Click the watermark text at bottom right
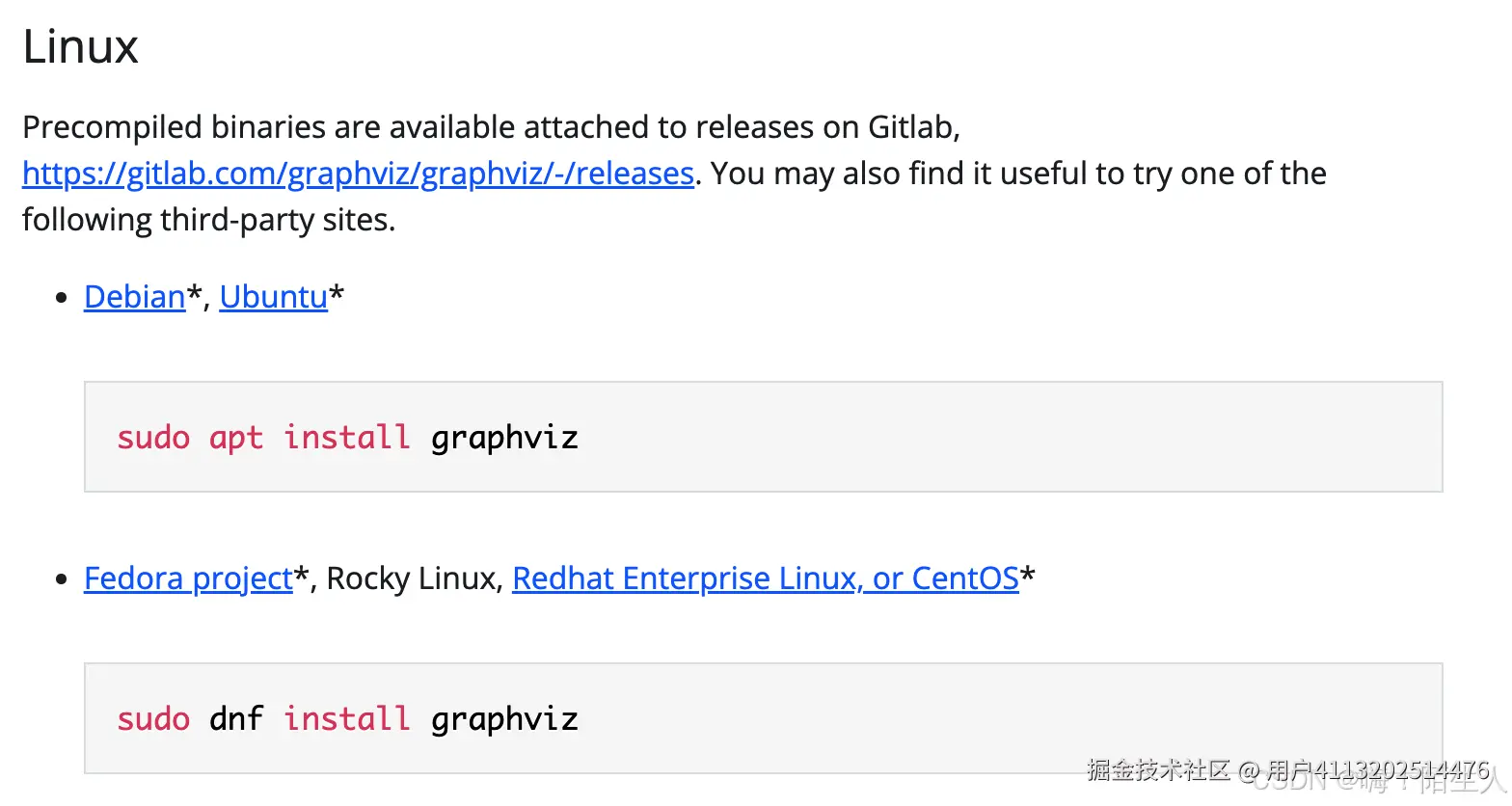 1287,771
